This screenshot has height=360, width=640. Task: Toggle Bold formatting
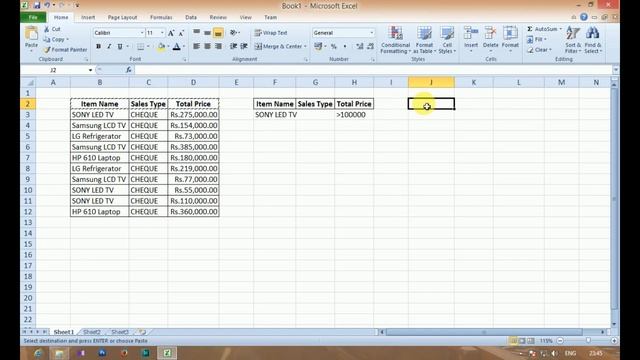(x=98, y=47)
